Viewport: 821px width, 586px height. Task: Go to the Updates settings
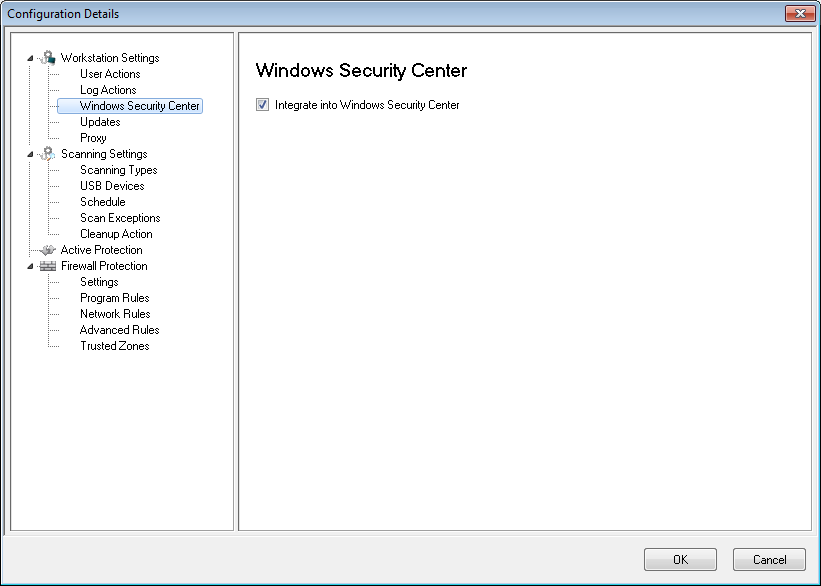(100, 122)
